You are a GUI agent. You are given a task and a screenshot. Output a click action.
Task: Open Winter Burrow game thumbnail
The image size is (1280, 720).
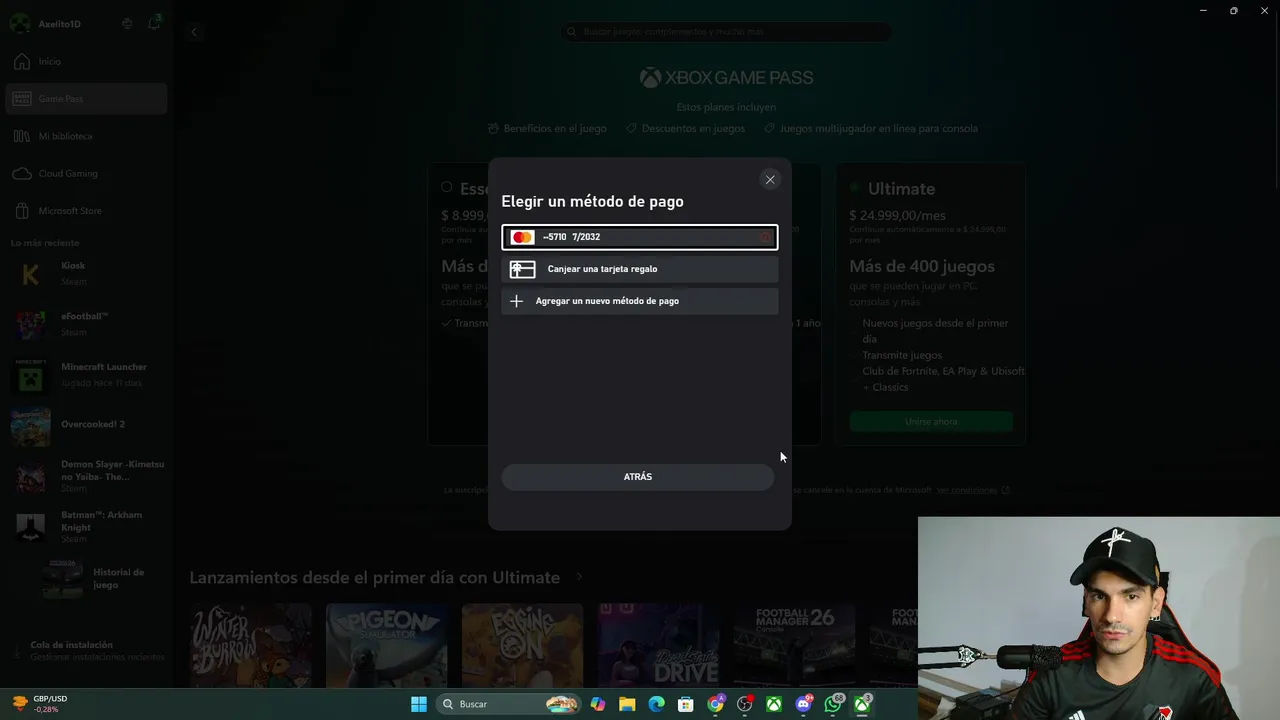click(251, 644)
